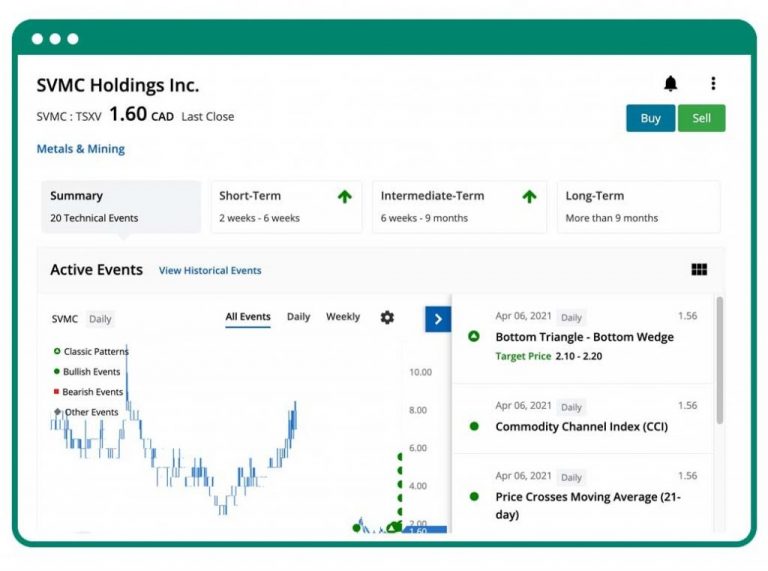Click SVMC symbol label above chart
This screenshot has height=571, width=768.
pos(65,319)
